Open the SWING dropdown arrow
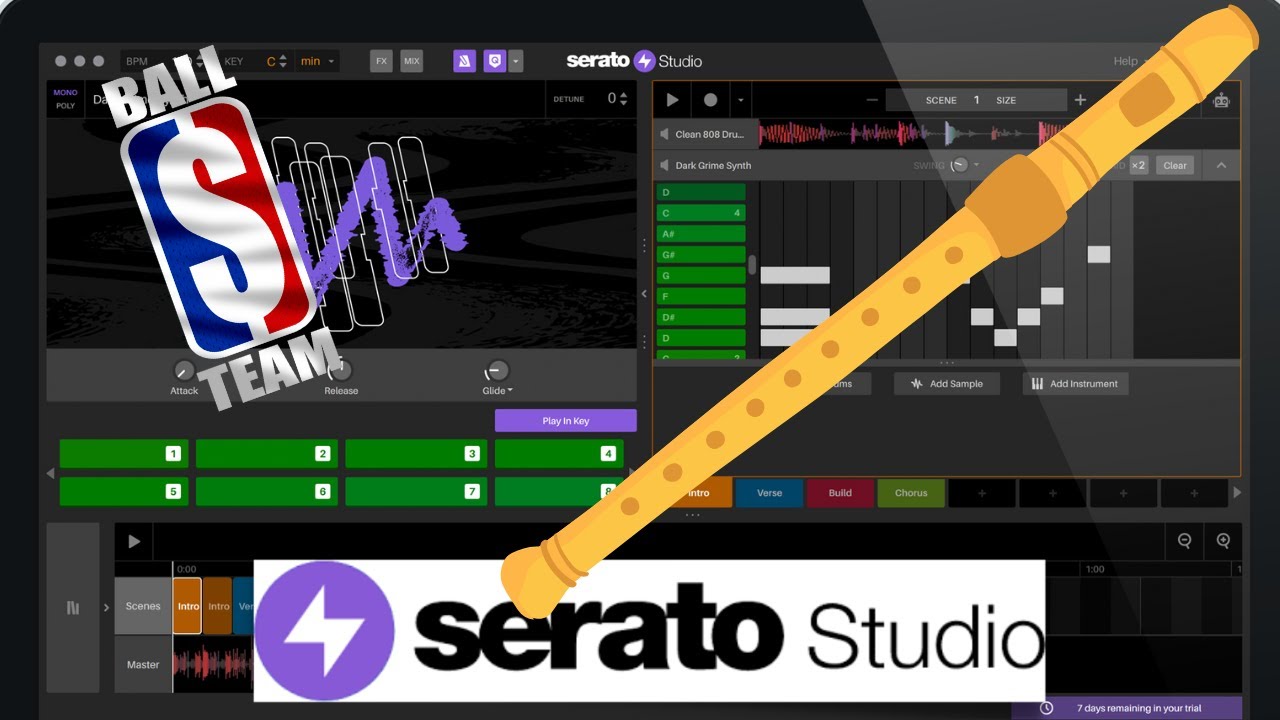1280x720 pixels. (977, 165)
